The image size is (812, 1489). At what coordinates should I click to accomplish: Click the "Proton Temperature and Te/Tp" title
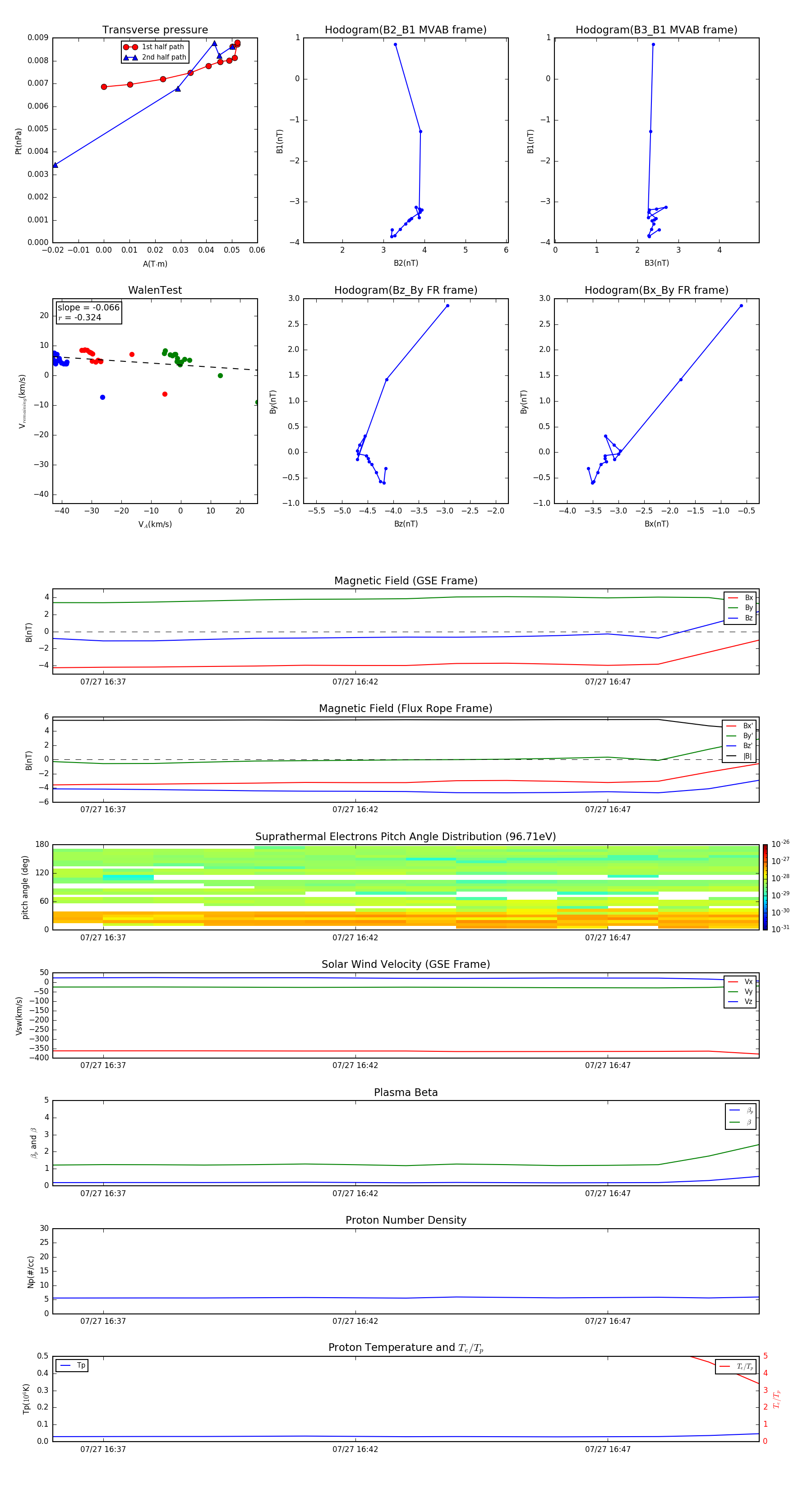pyautogui.click(x=406, y=1348)
